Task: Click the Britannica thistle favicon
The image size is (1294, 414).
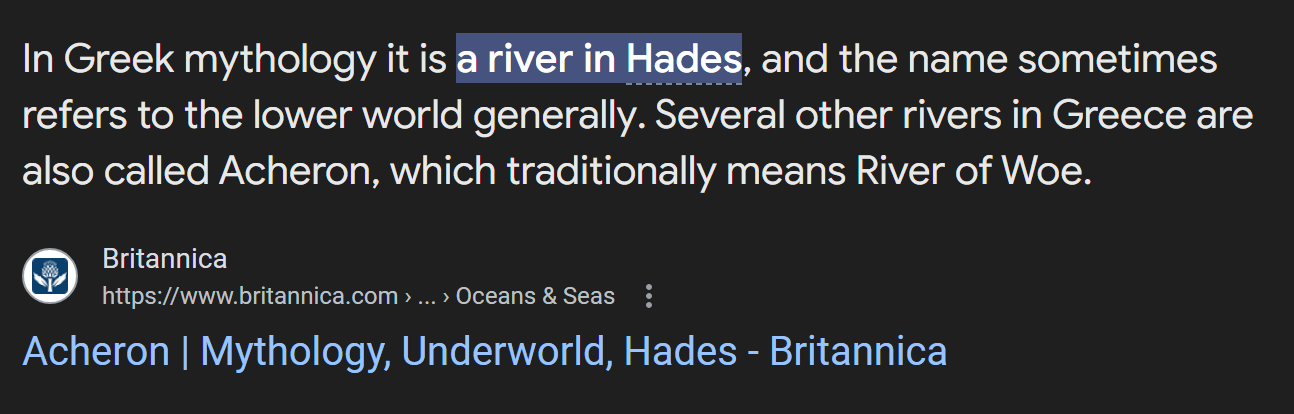Action: pyautogui.click(x=50, y=276)
